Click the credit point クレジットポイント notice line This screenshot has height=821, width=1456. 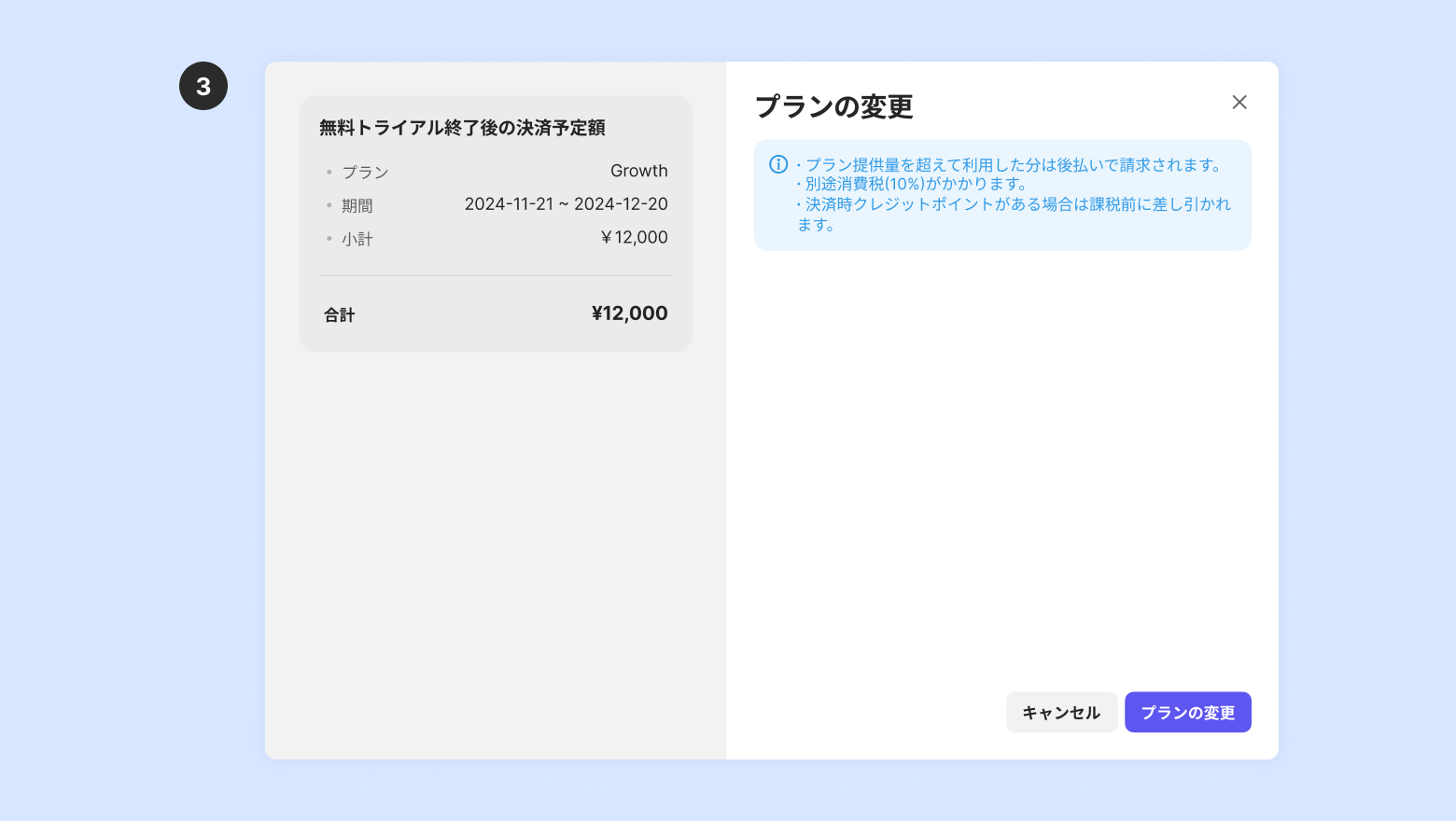tap(1015, 214)
